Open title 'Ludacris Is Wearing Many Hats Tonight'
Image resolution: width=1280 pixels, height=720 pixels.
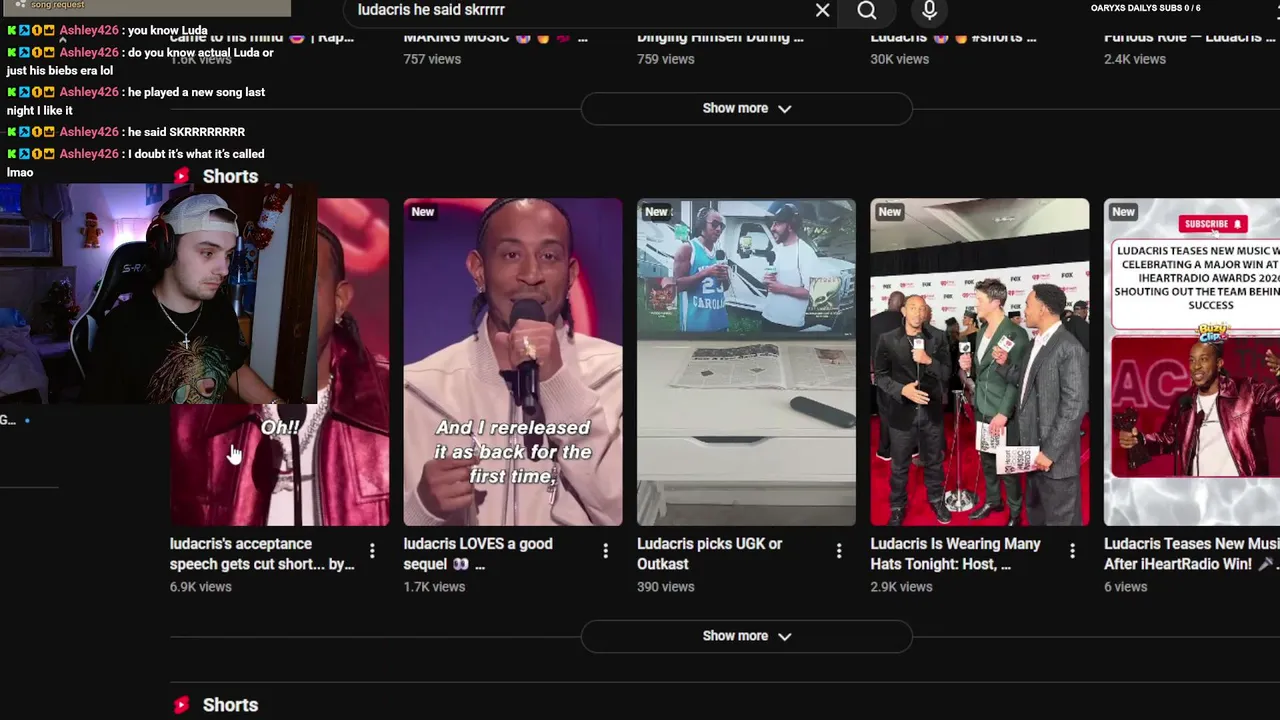[x=956, y=554]
